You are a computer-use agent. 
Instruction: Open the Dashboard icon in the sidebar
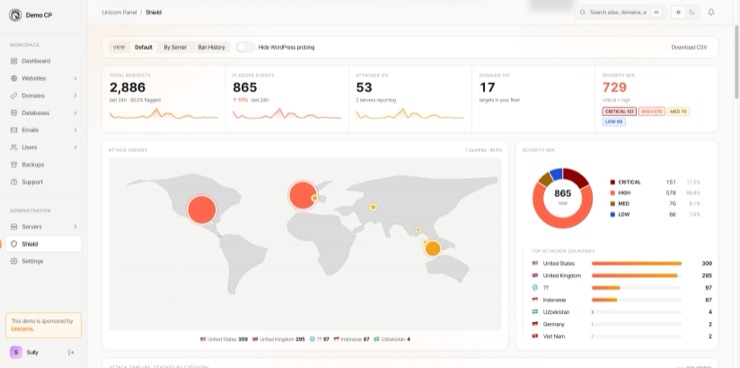coord(14,61)
